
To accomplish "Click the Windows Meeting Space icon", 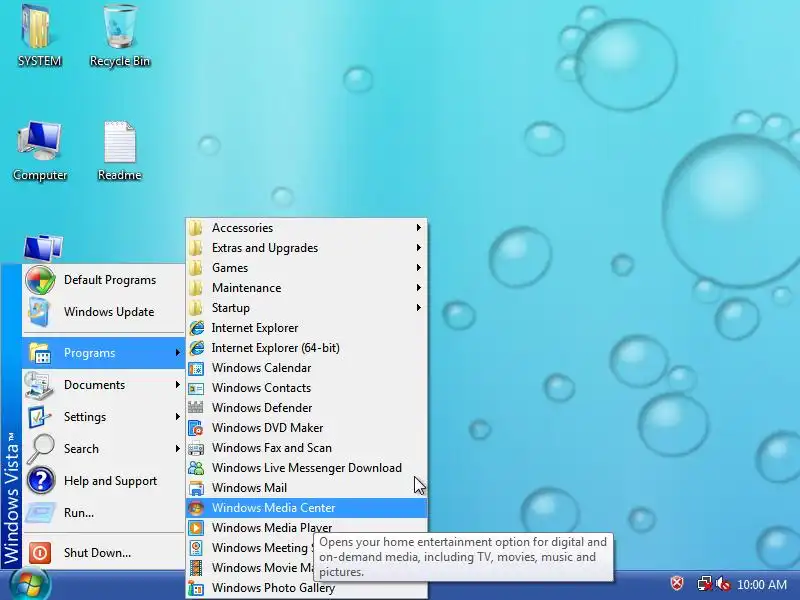I will (196, 547).
